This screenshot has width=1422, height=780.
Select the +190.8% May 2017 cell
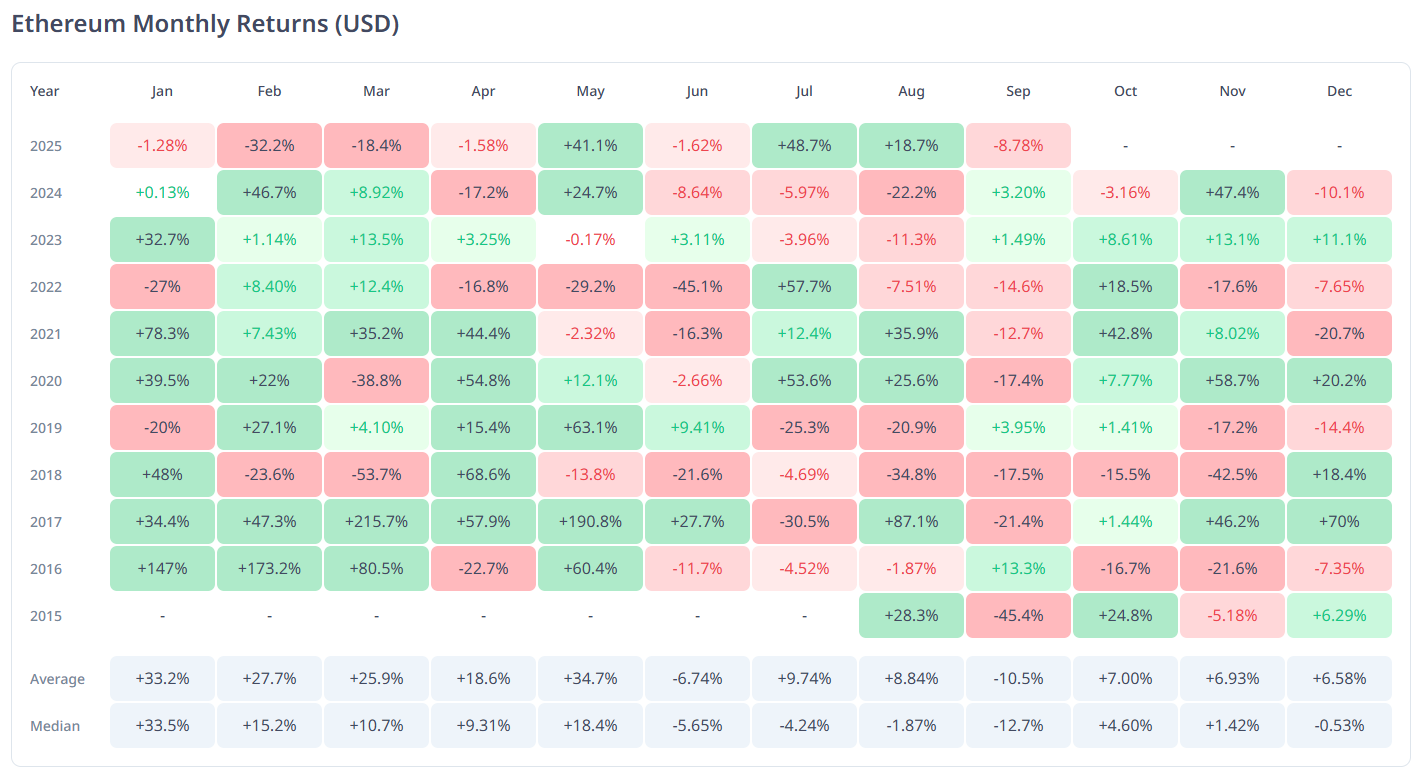click(590, 522)
